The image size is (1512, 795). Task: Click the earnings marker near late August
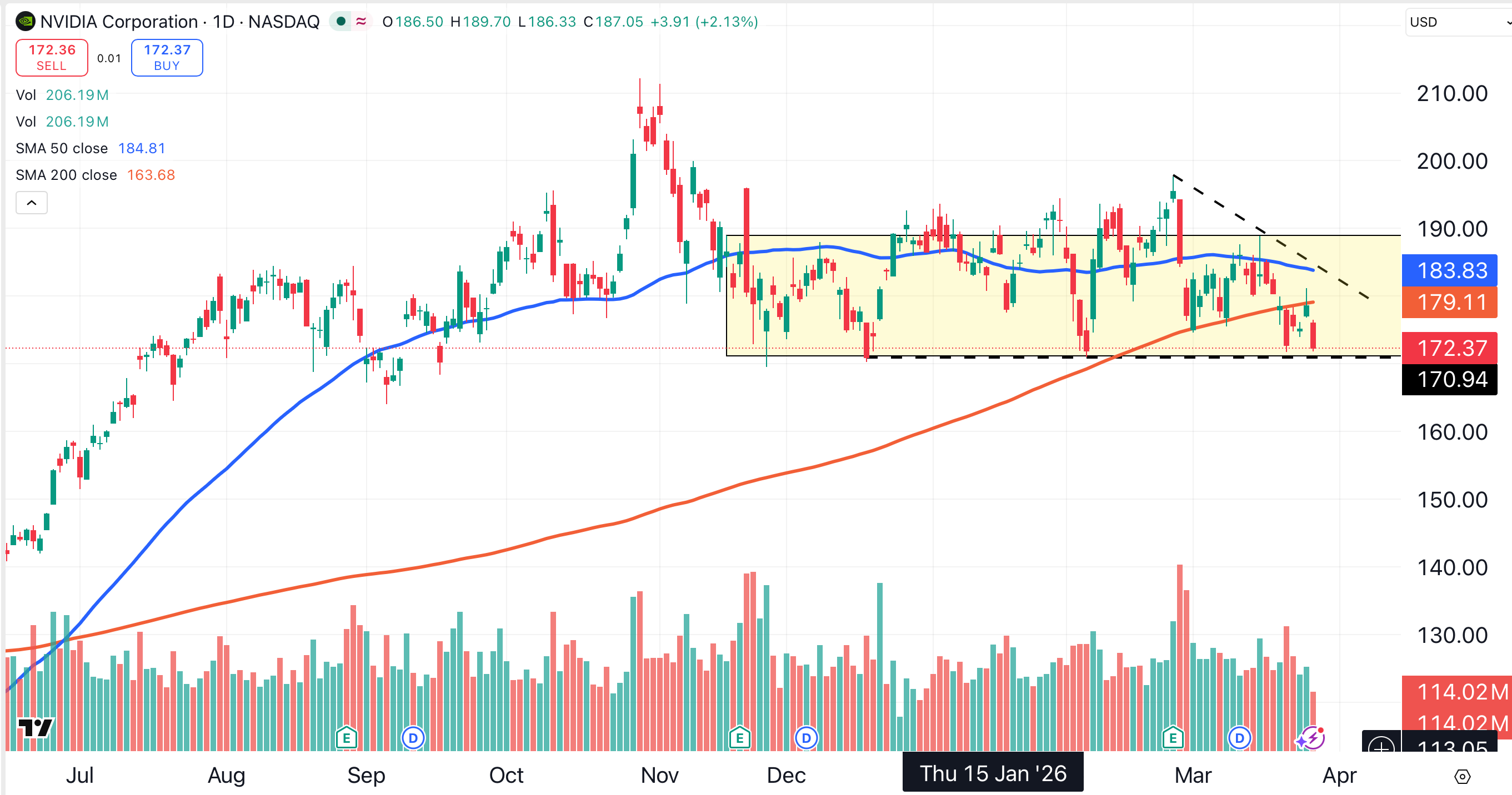[346, 738]
